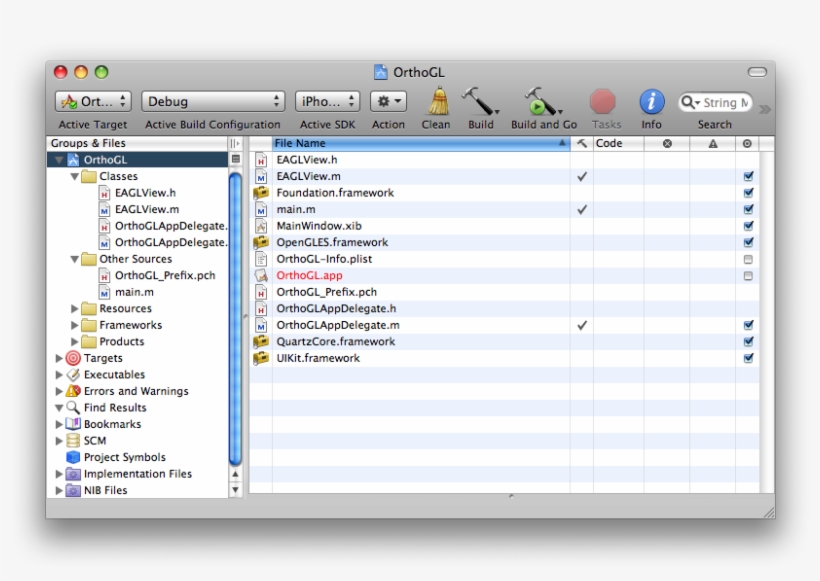Open the Action gear menu
This screenshot has width=820, height=581.
[388, 101]
